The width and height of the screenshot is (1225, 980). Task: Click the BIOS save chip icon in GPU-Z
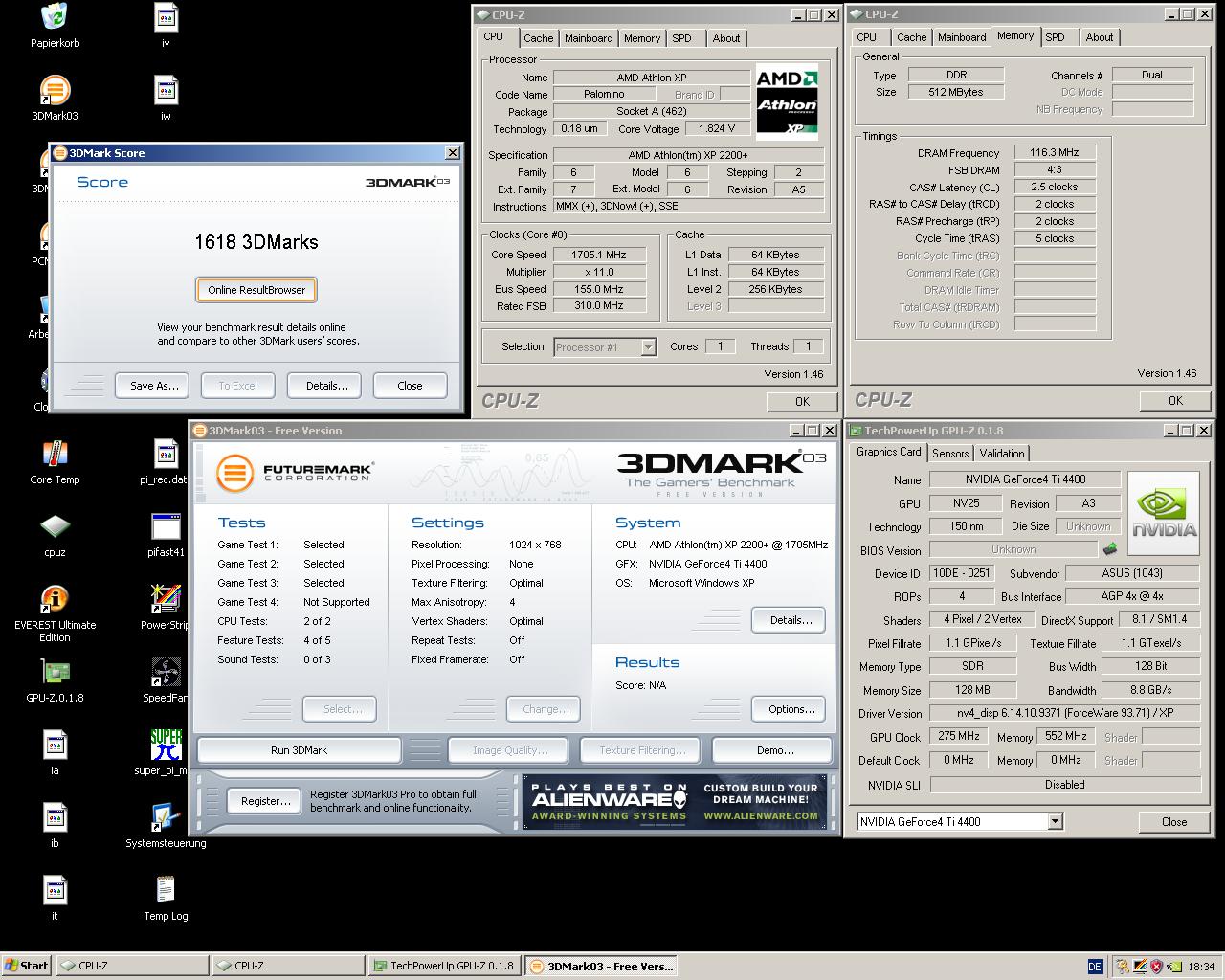click(x=1110, y=549)
